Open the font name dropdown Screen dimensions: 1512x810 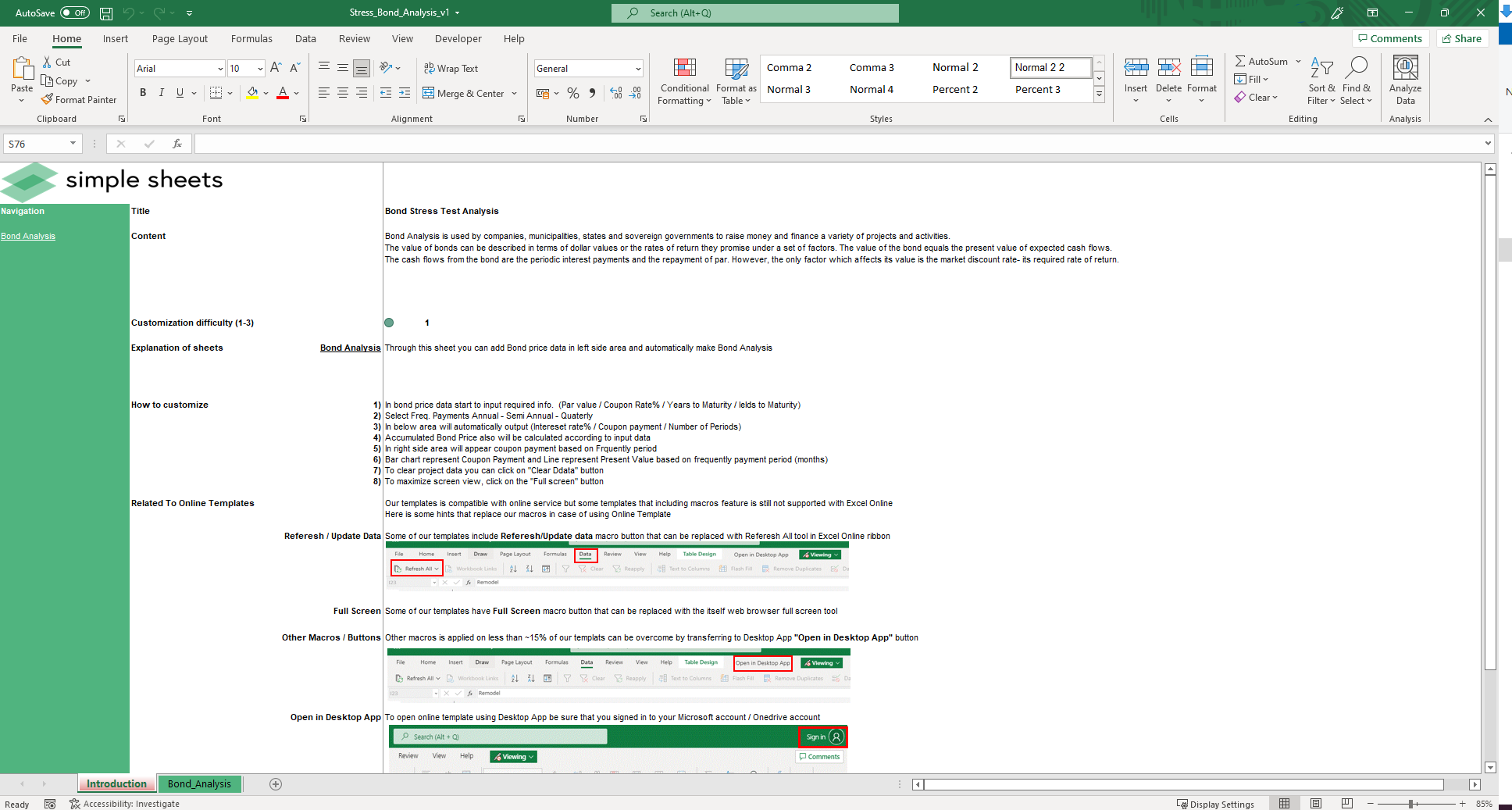[220, 69]
